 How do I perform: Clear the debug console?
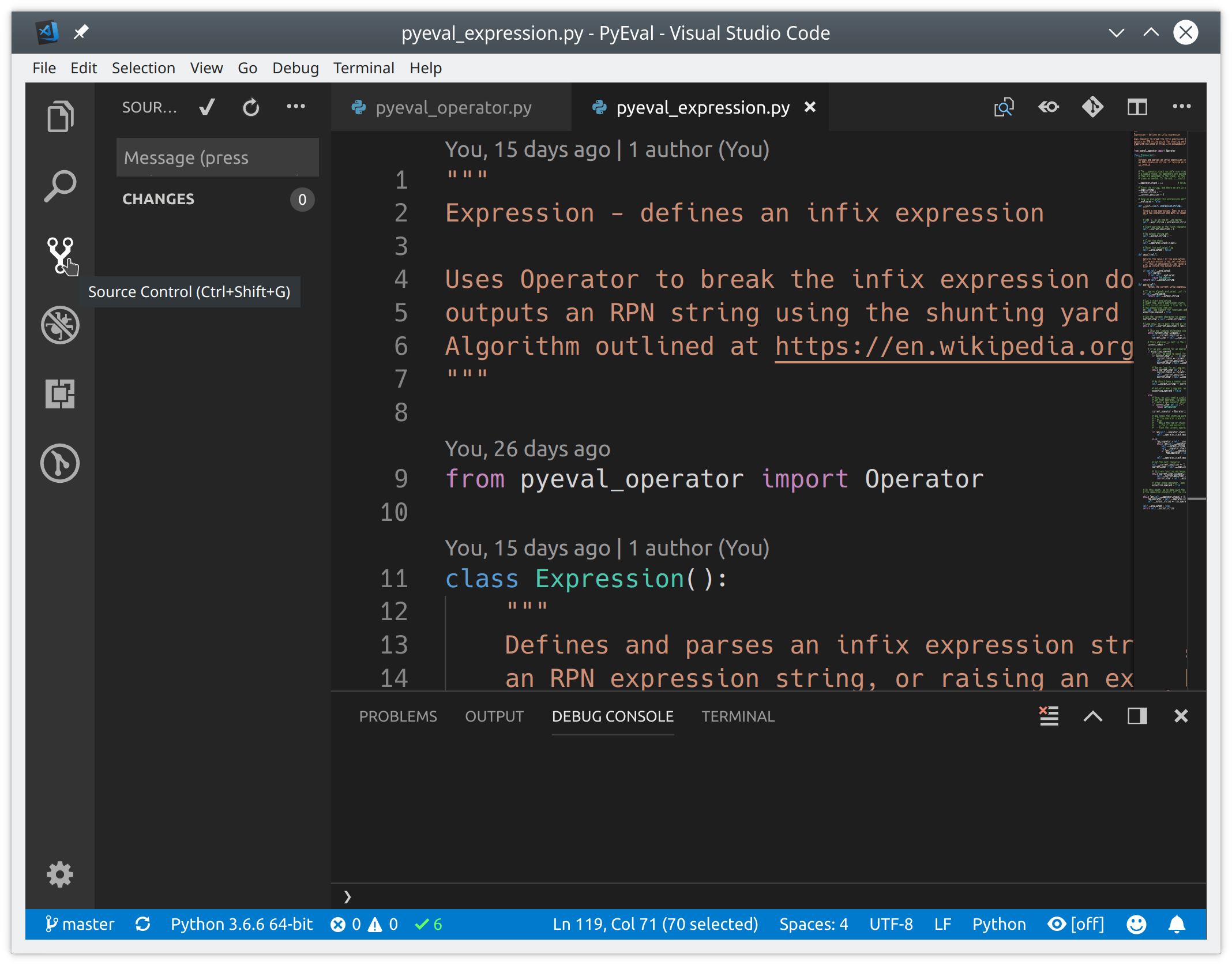click(x=1049, y=716)
